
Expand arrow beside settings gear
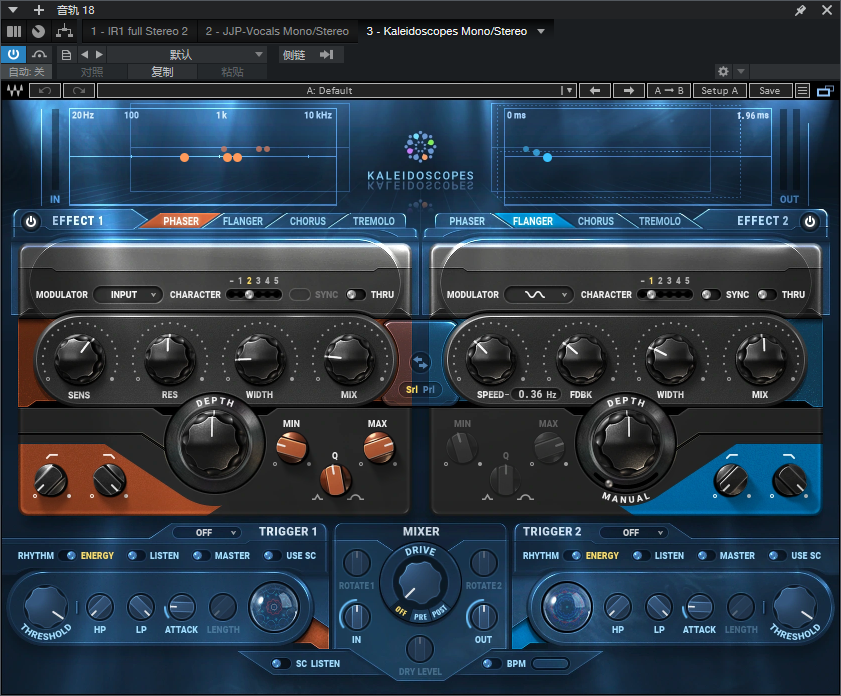pos(741,71)
